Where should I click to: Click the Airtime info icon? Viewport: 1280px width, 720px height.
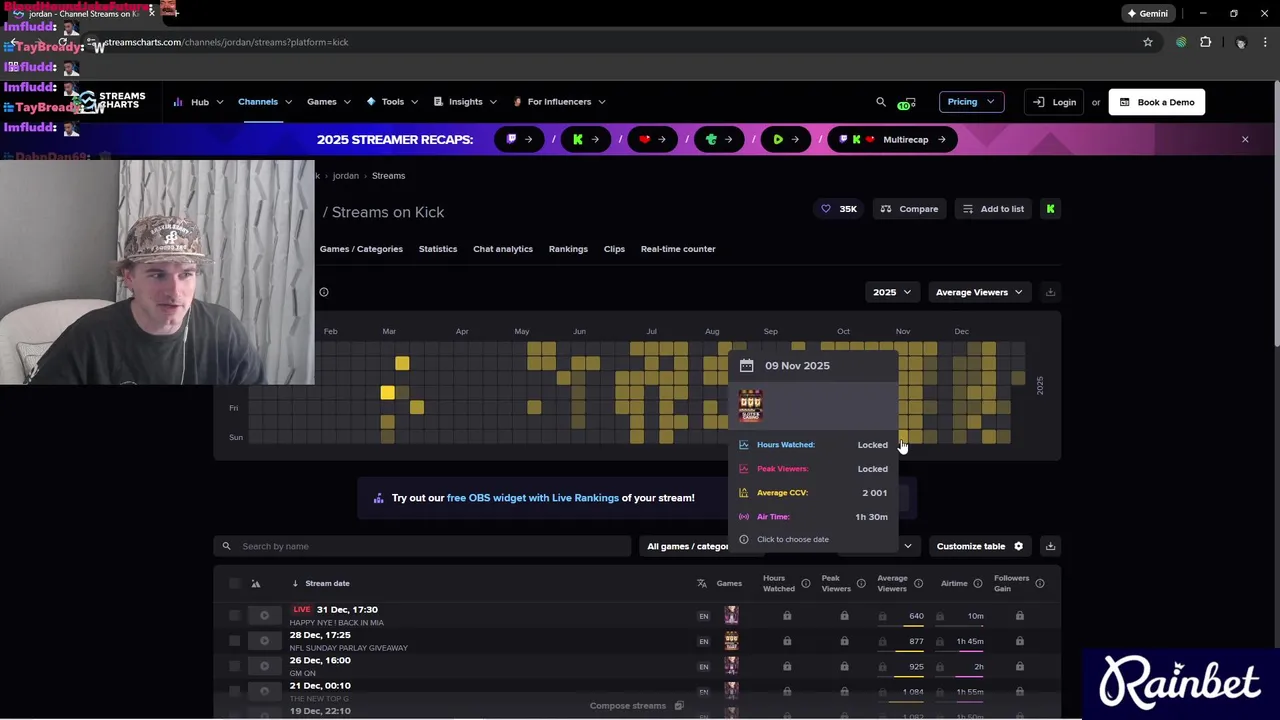(977, 583)
